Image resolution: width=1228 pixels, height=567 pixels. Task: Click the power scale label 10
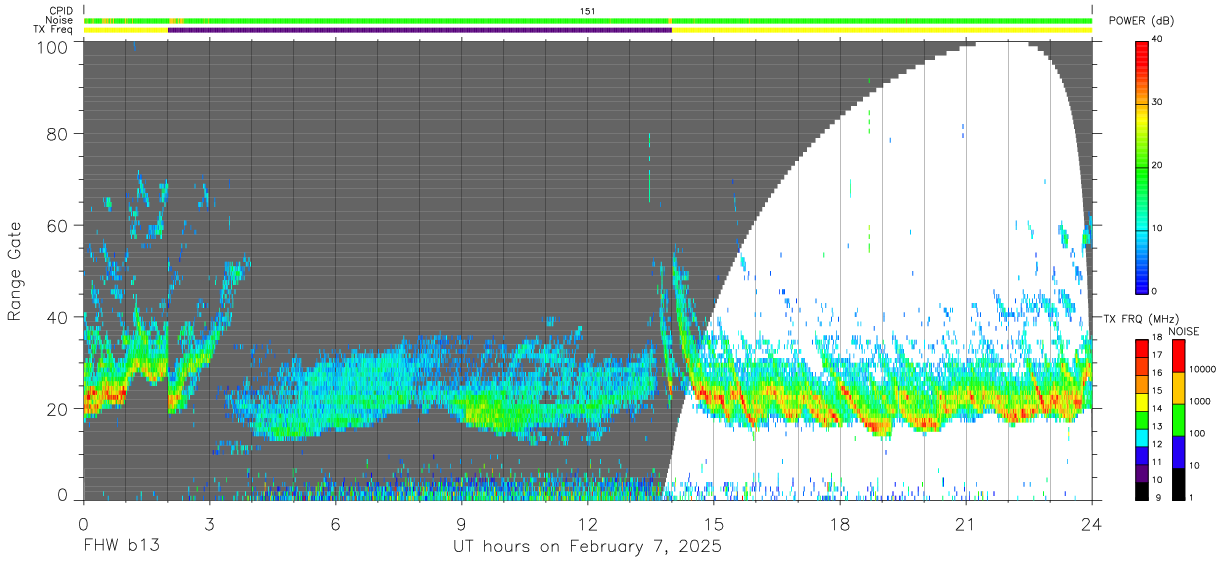pos(1157,228)
